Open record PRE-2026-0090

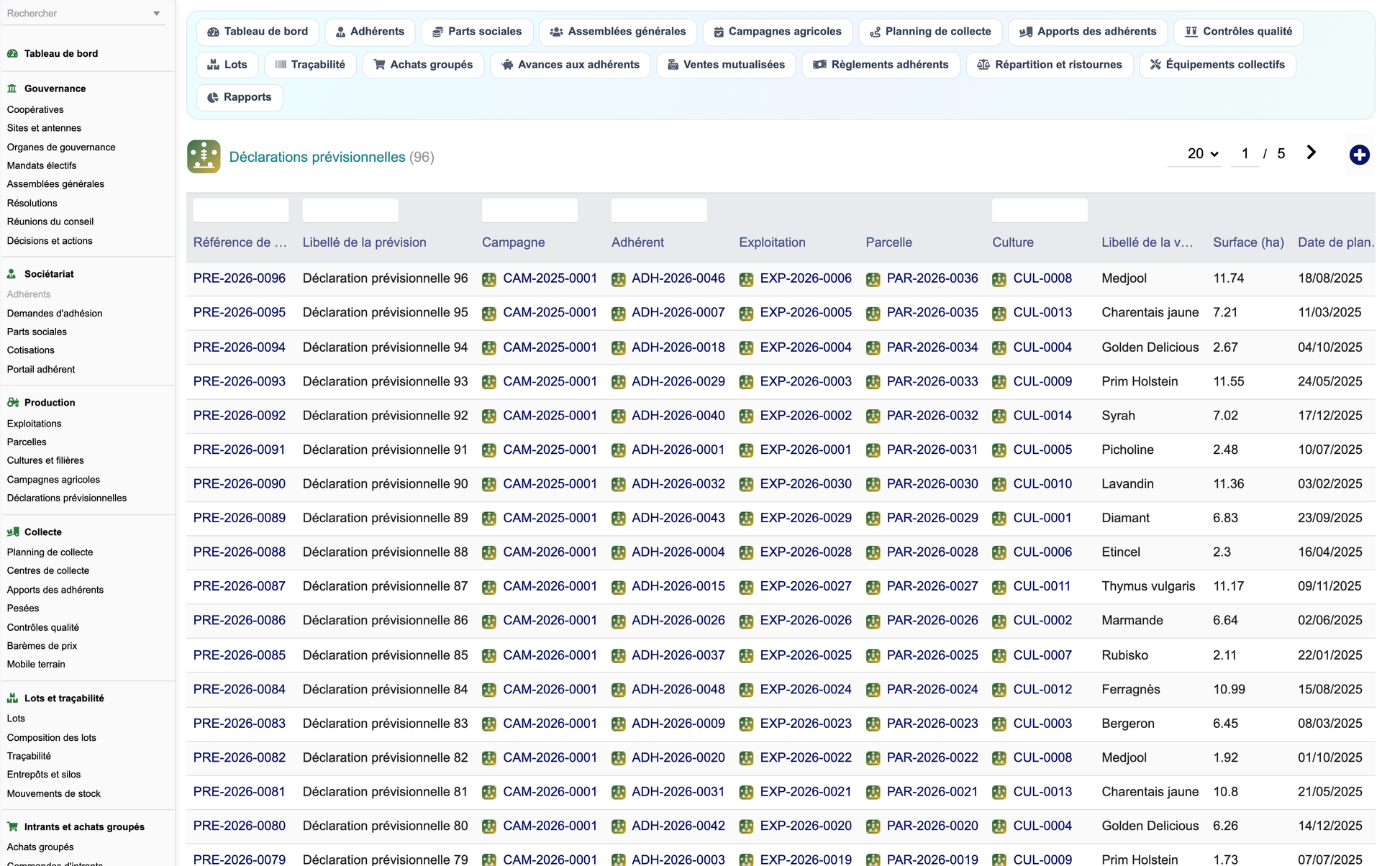(239, 484)
